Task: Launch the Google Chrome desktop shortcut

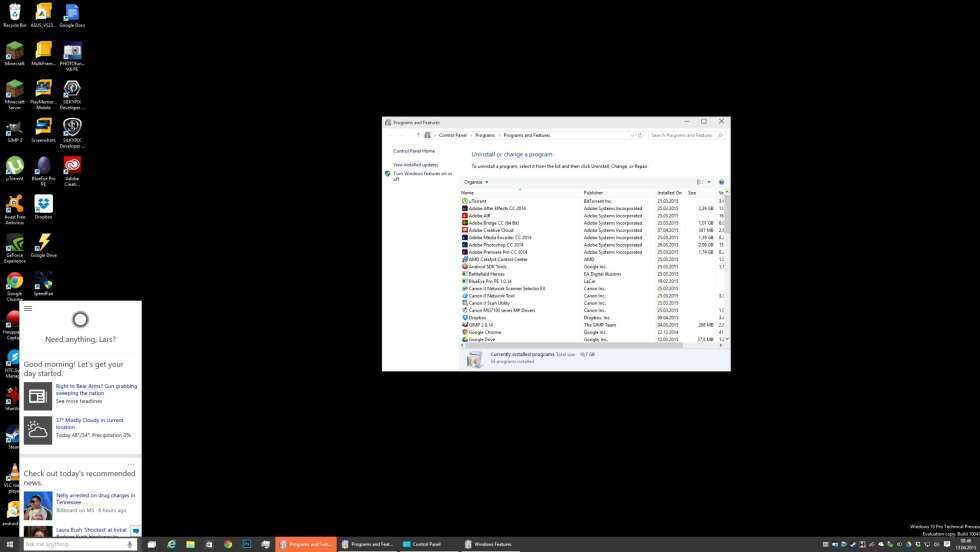Action: (x=14, y=286)
